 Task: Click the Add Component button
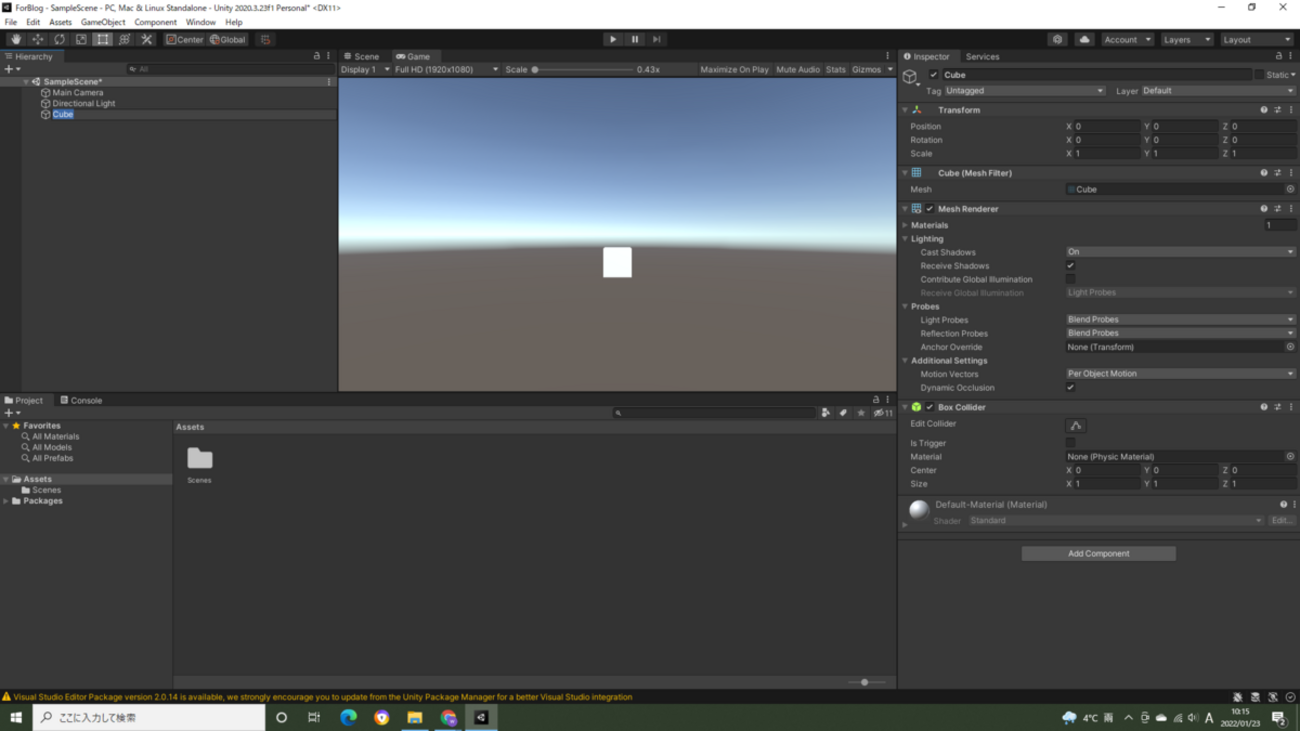tap(1098, 553)
